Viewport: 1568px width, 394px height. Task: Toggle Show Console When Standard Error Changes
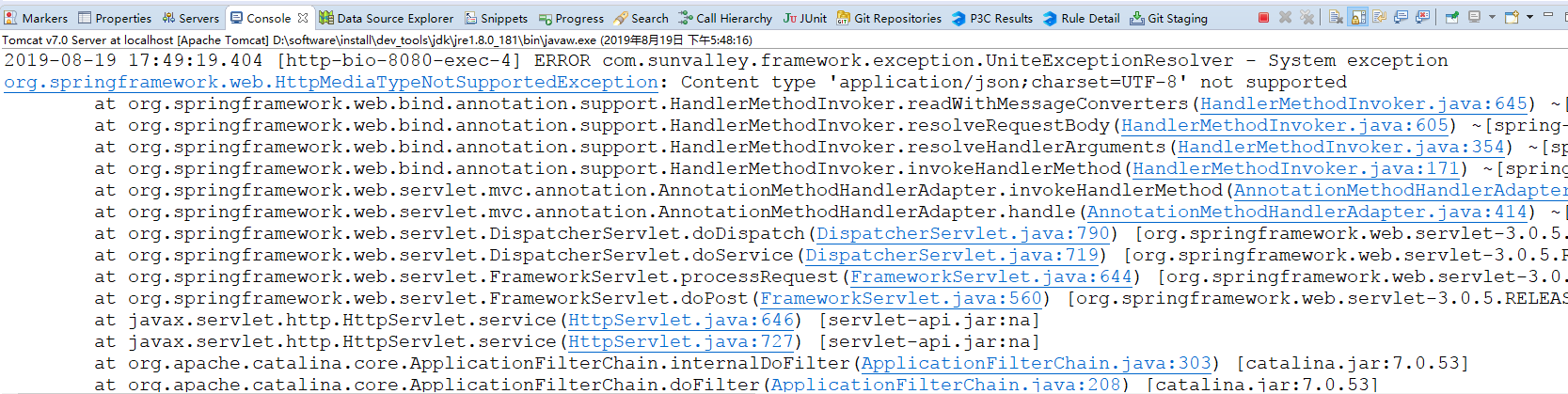[x=1422, y=17]
